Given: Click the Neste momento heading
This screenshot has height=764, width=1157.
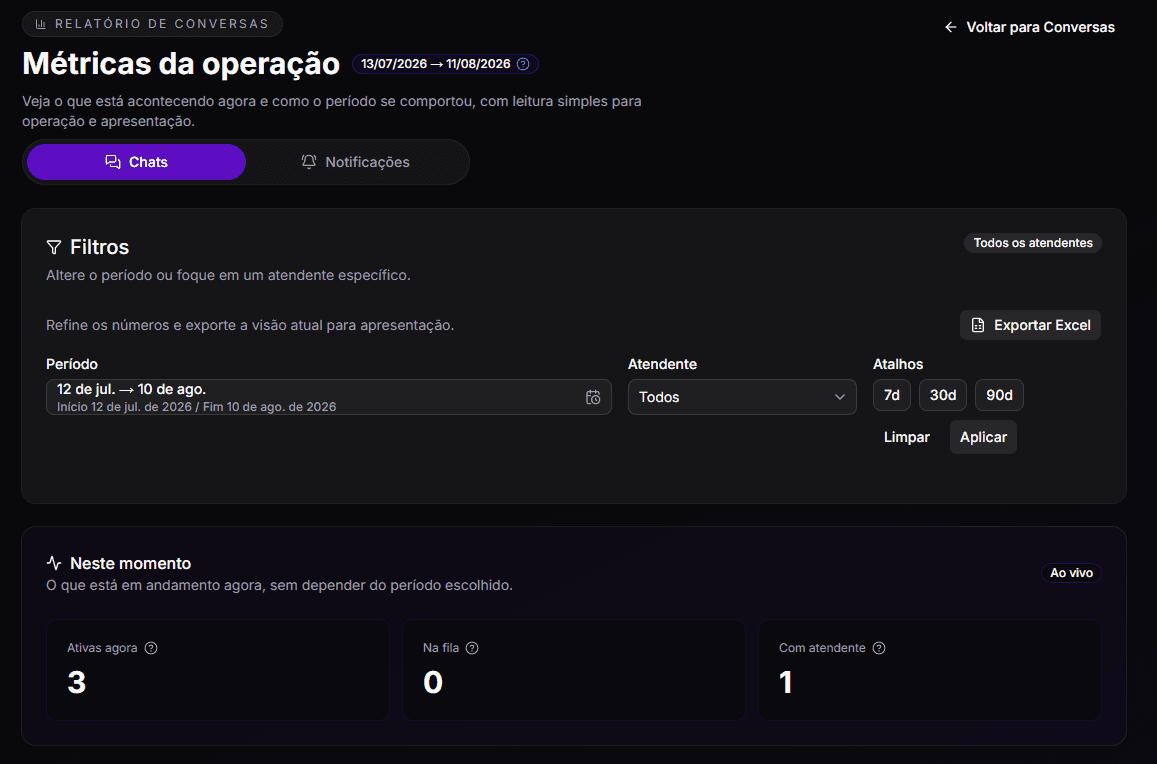Looking at the screenshot, I should coord(131,564).
